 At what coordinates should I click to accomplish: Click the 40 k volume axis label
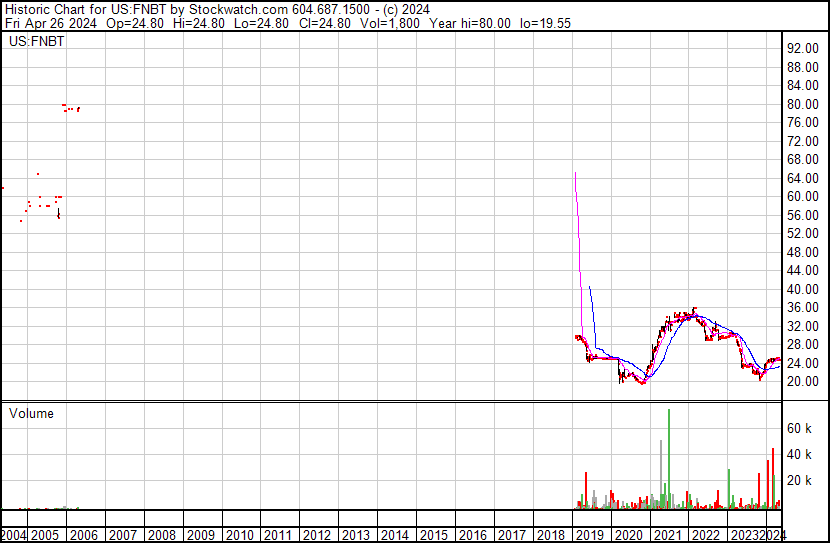[799, 454]
